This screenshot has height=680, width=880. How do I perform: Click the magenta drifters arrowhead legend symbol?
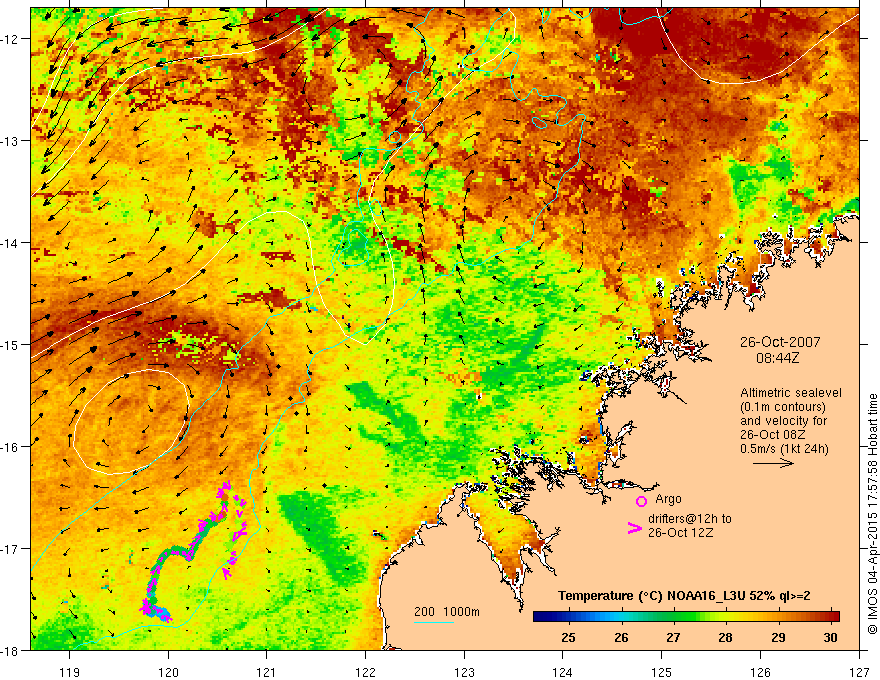pos(635,528)
